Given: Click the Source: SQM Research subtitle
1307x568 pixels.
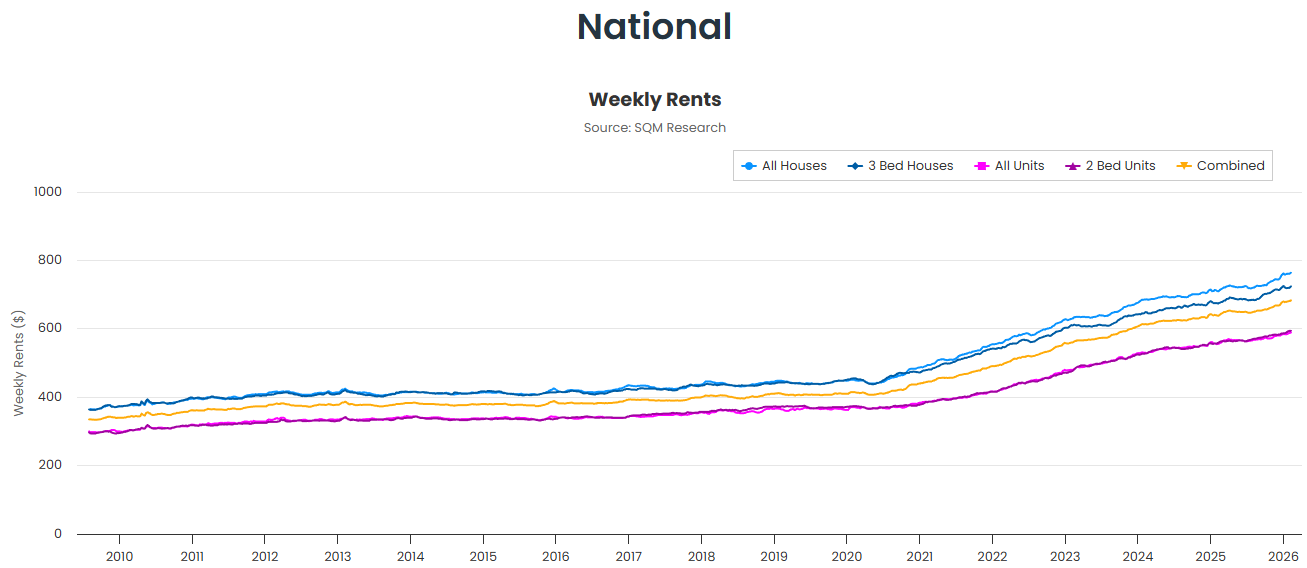Looking at the screenshot, I should coord(654,128).
